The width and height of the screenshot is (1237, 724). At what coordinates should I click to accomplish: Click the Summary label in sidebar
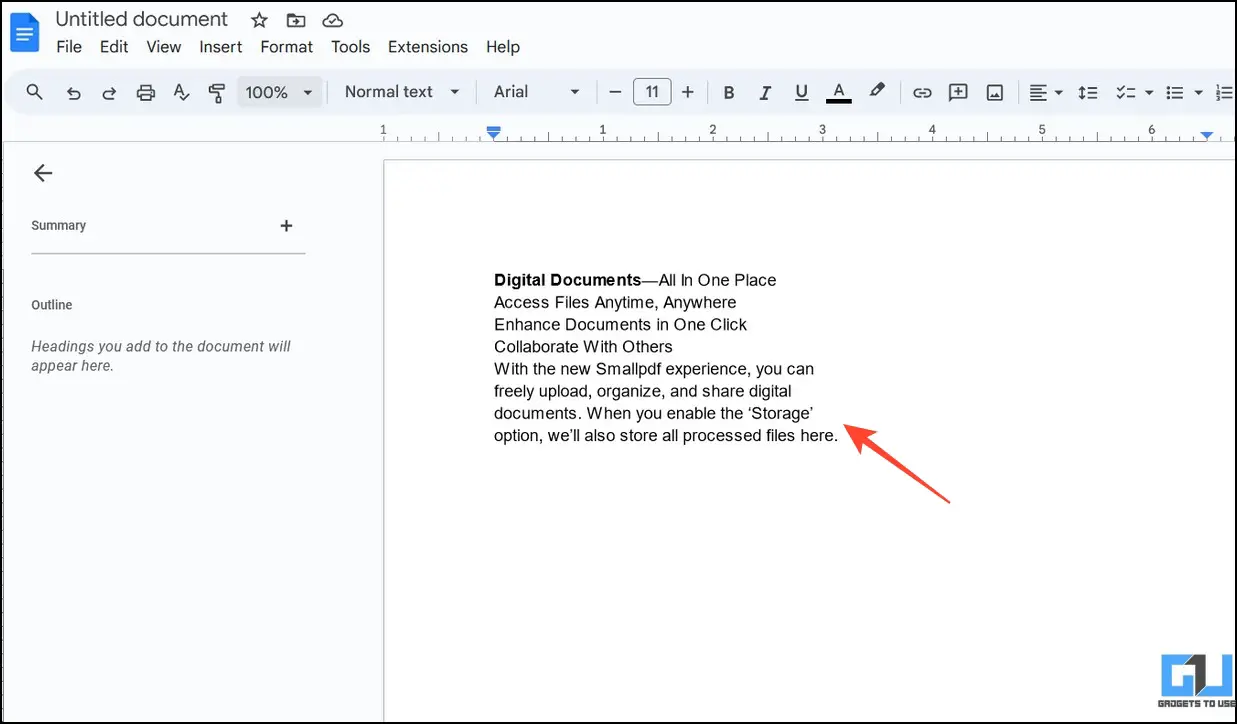[x=59, y=226]
